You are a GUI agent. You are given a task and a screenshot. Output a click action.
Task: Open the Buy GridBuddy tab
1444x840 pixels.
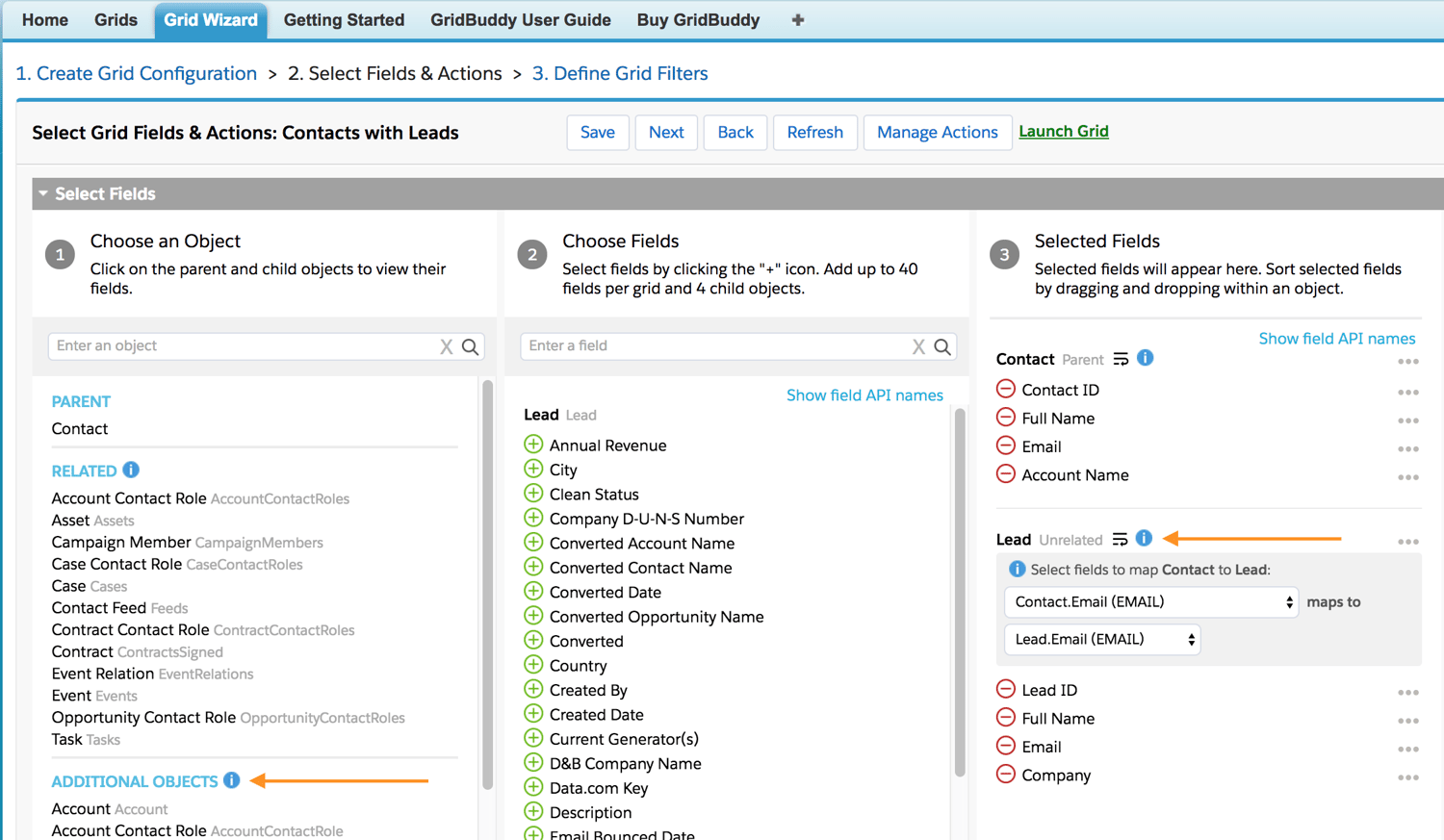coord(698,20)
